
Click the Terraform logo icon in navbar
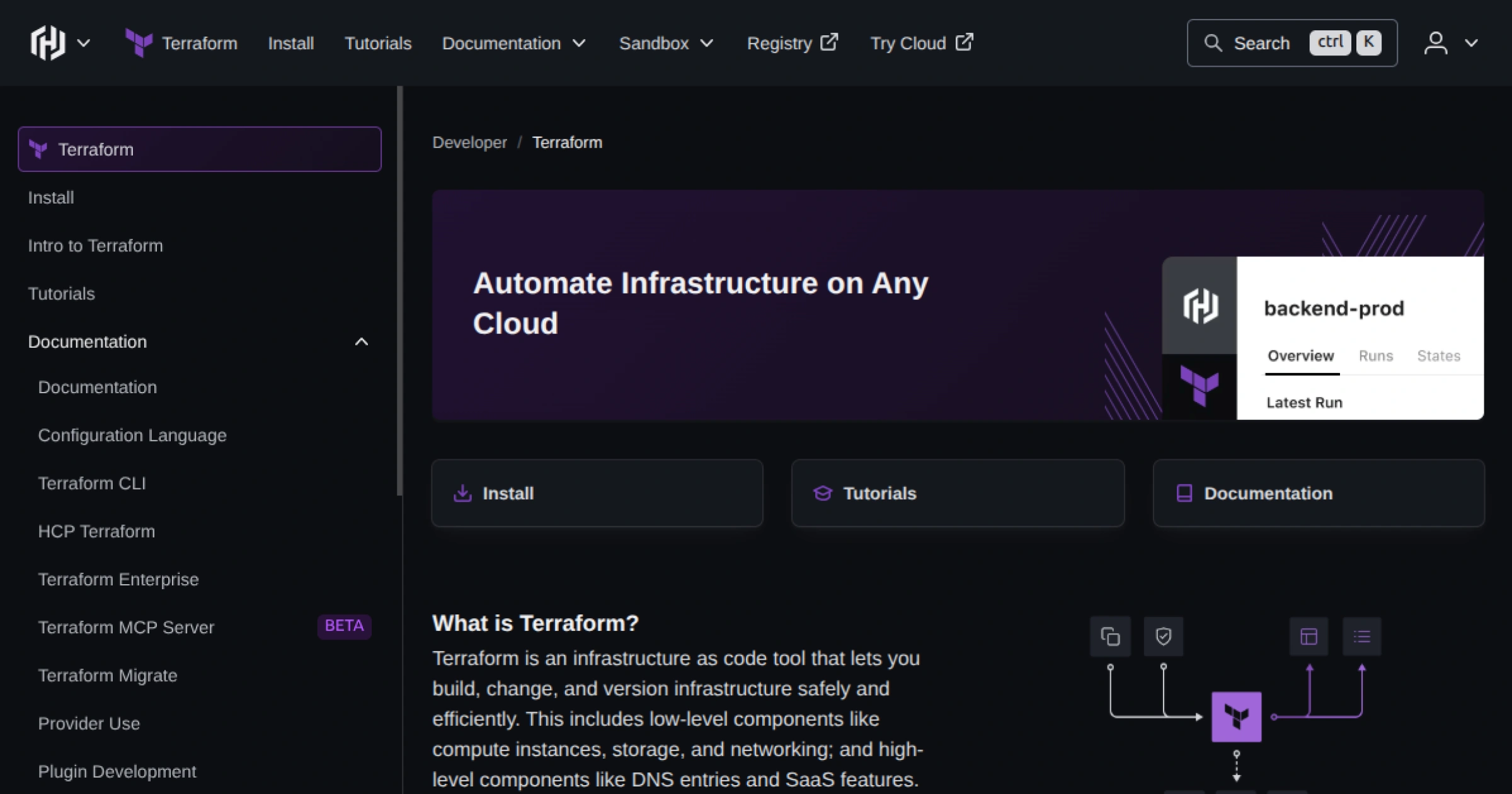pyautogui.click(x=139, y=43)
